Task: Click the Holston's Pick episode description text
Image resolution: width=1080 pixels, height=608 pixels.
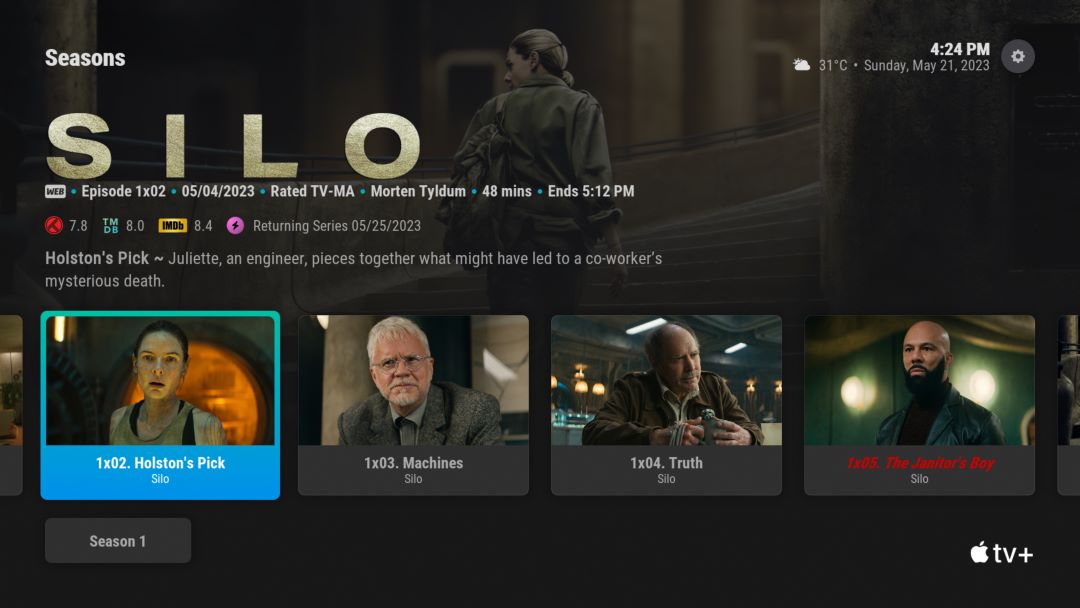Action: tap(353, 269)
